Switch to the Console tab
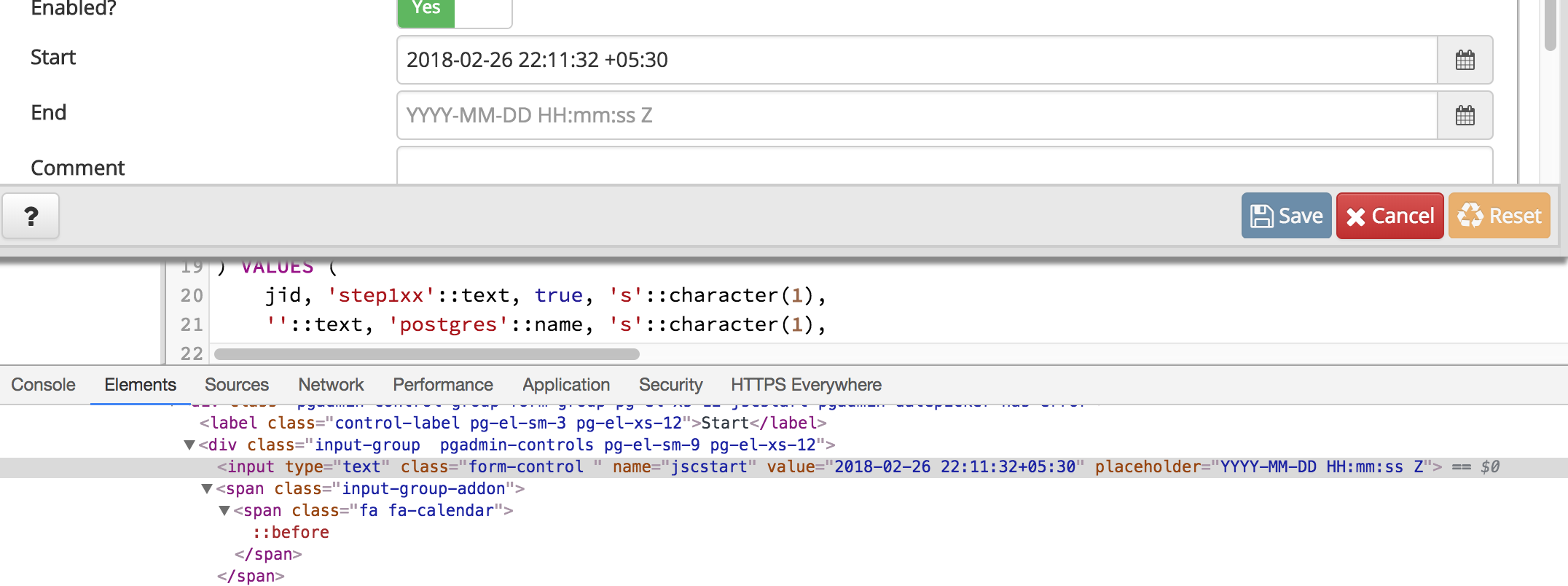This screenshot has width=1568, height=586. point(43,385)
